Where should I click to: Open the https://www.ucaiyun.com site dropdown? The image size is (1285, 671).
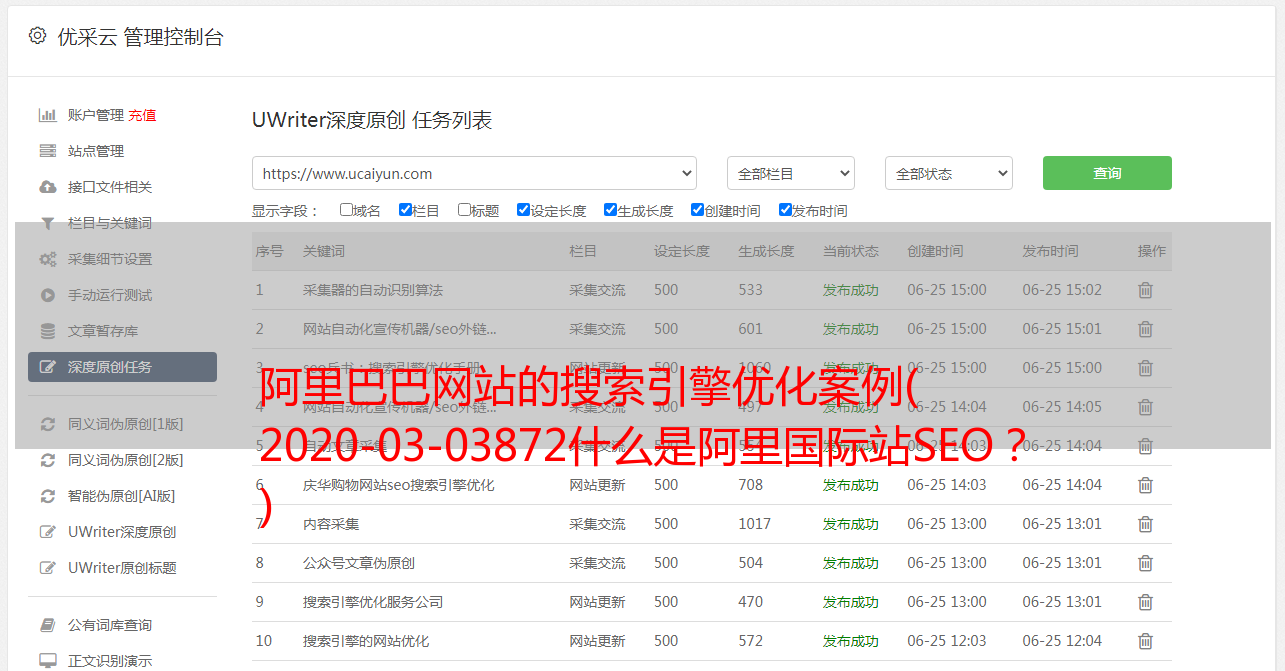tap(474, 173)
